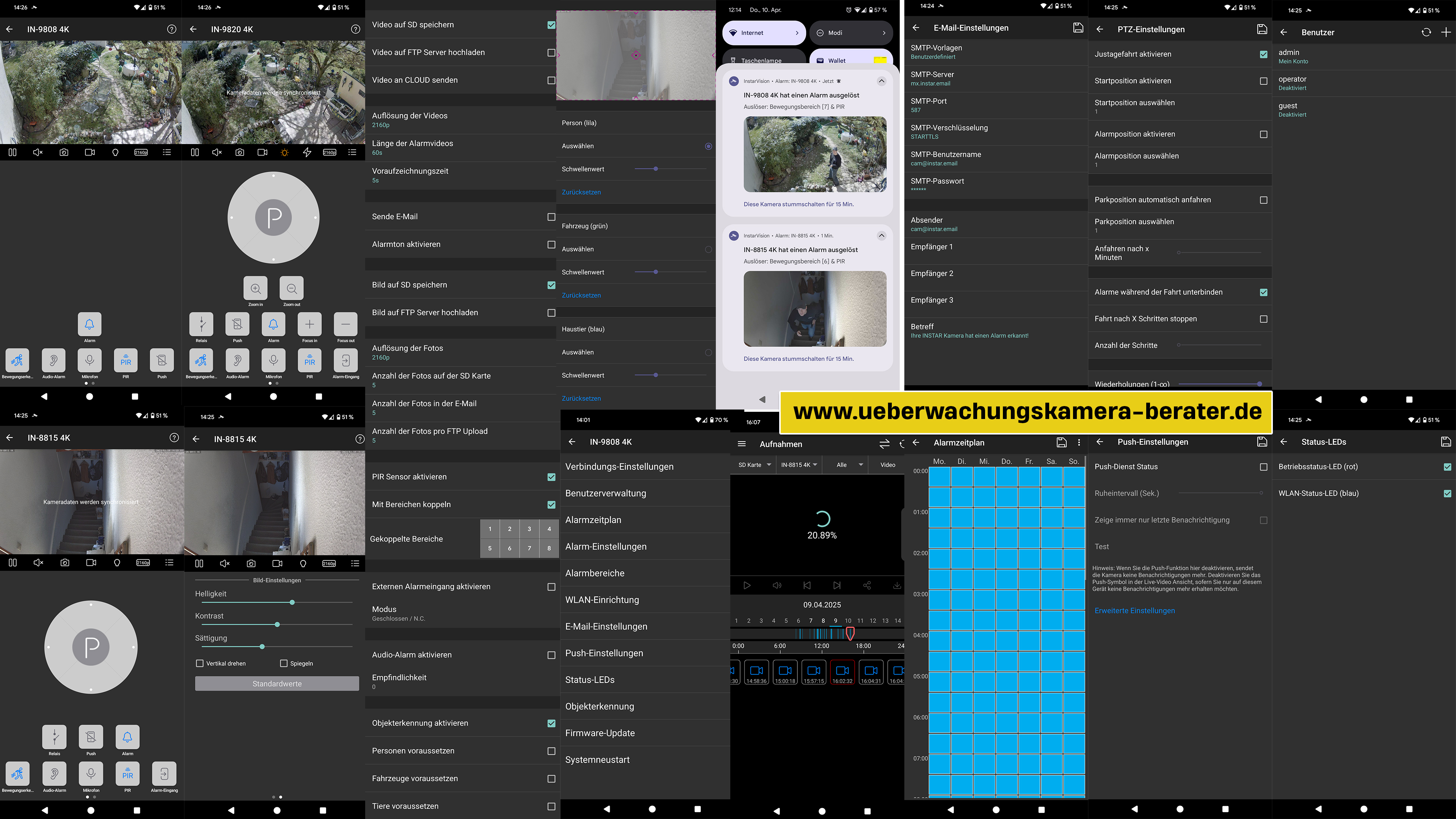Click the Zoom out magnifier button
1456x819 pixels.
click(x=292, y=289)
